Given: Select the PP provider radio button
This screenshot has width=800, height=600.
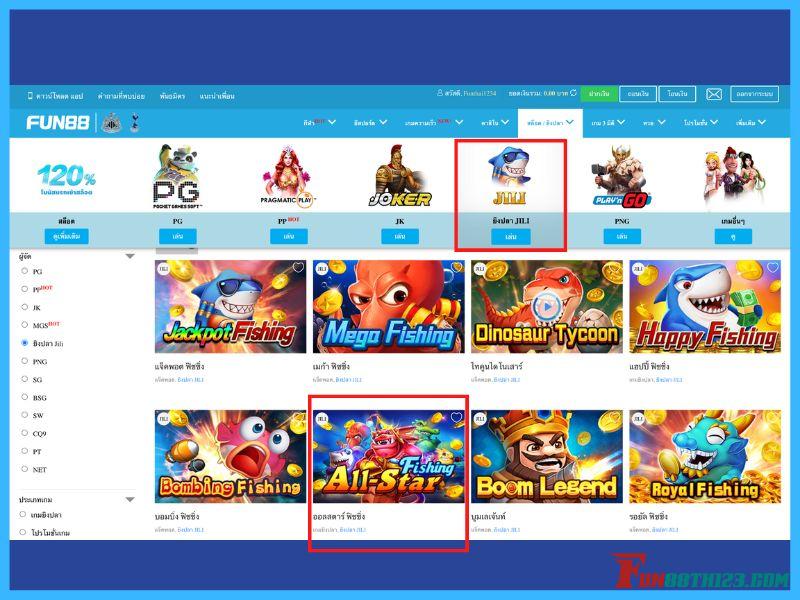Looking at the screenshot, I should click(24, 289).
